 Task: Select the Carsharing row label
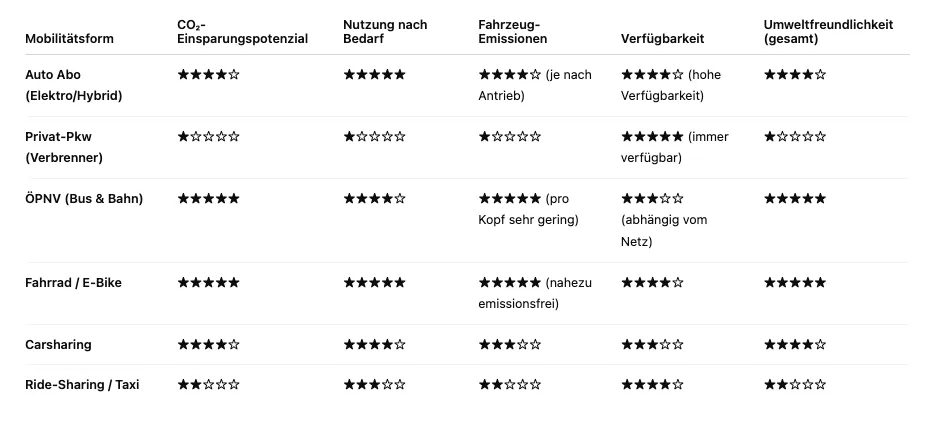point(58,345)
